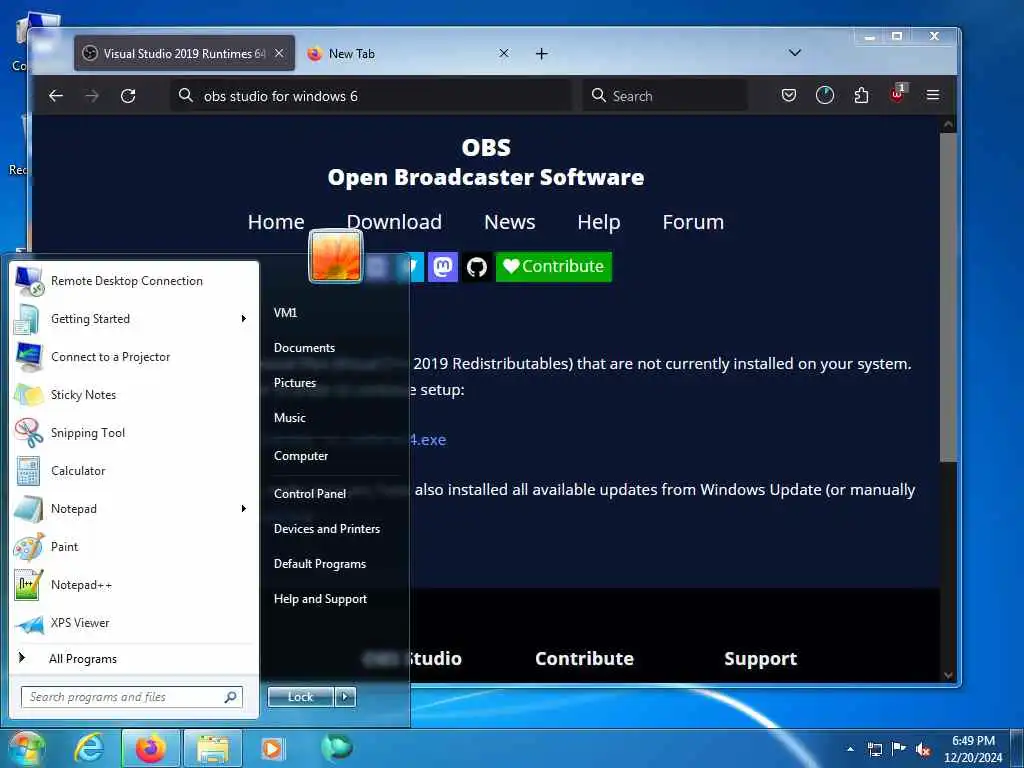Click the Windows Start orb
The width and height of the screenshot is (1024, 768).
[26, 748]
